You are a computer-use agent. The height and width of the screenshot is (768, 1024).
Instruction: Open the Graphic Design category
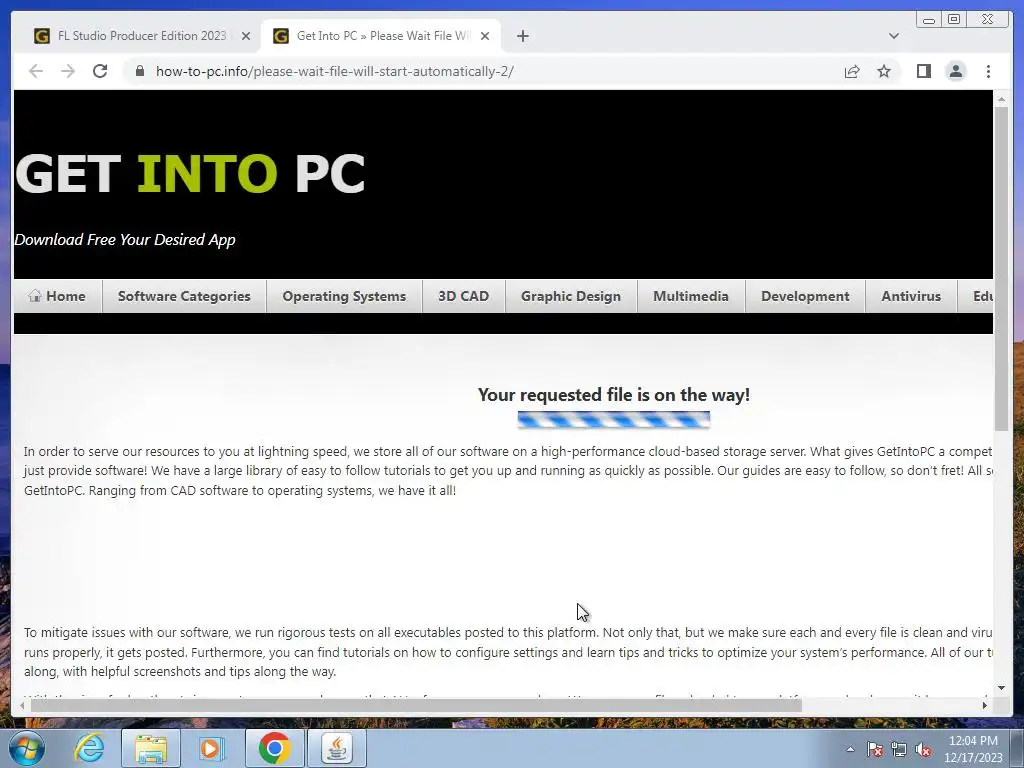[x=571, y=296]
